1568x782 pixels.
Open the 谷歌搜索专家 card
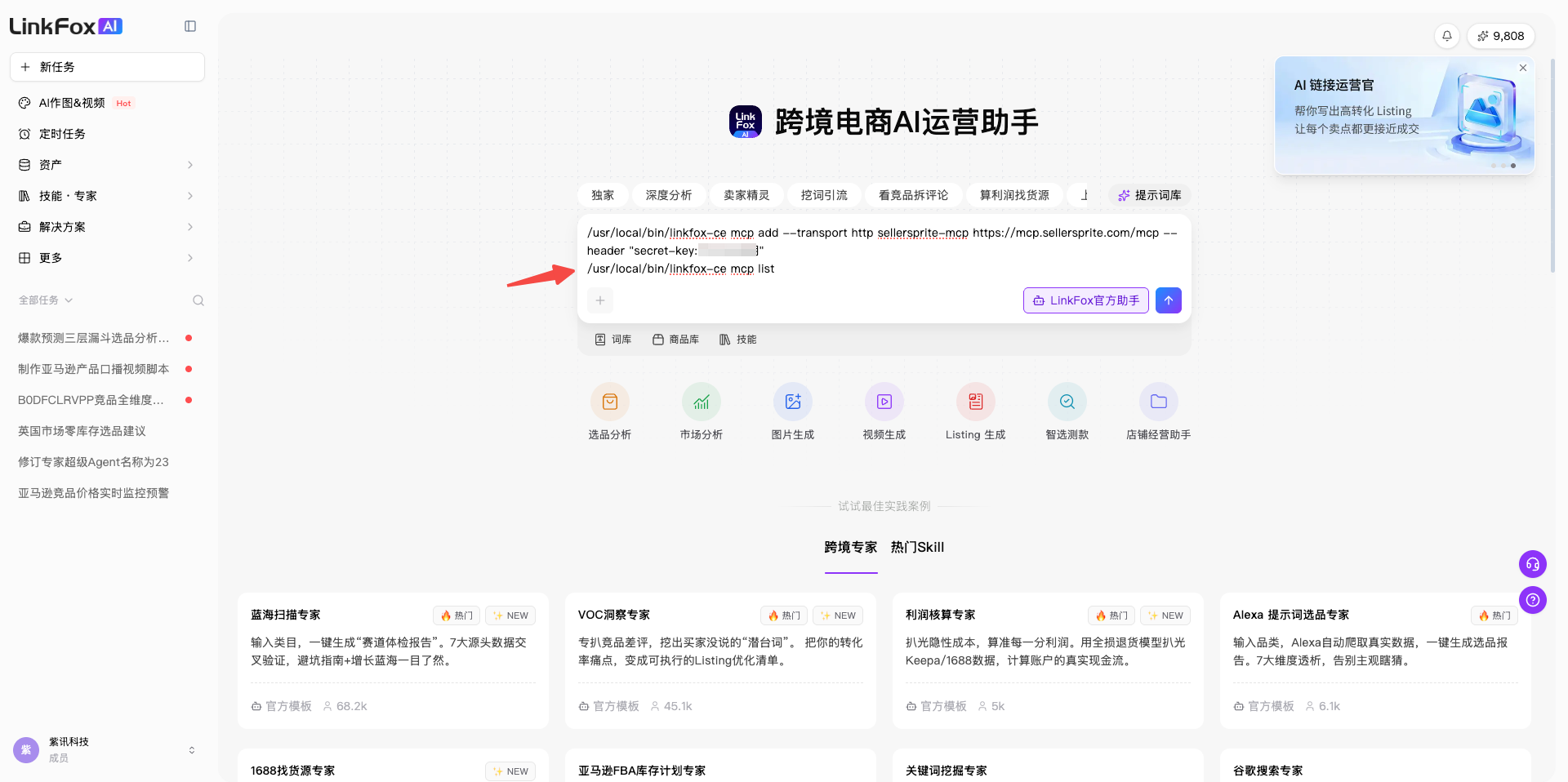[x=1375, y=766]
